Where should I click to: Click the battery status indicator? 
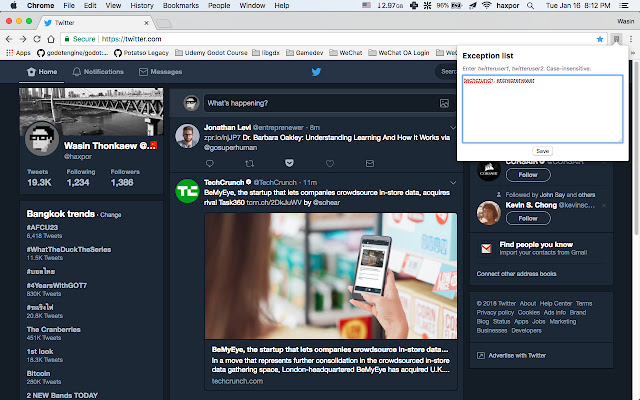449,5
